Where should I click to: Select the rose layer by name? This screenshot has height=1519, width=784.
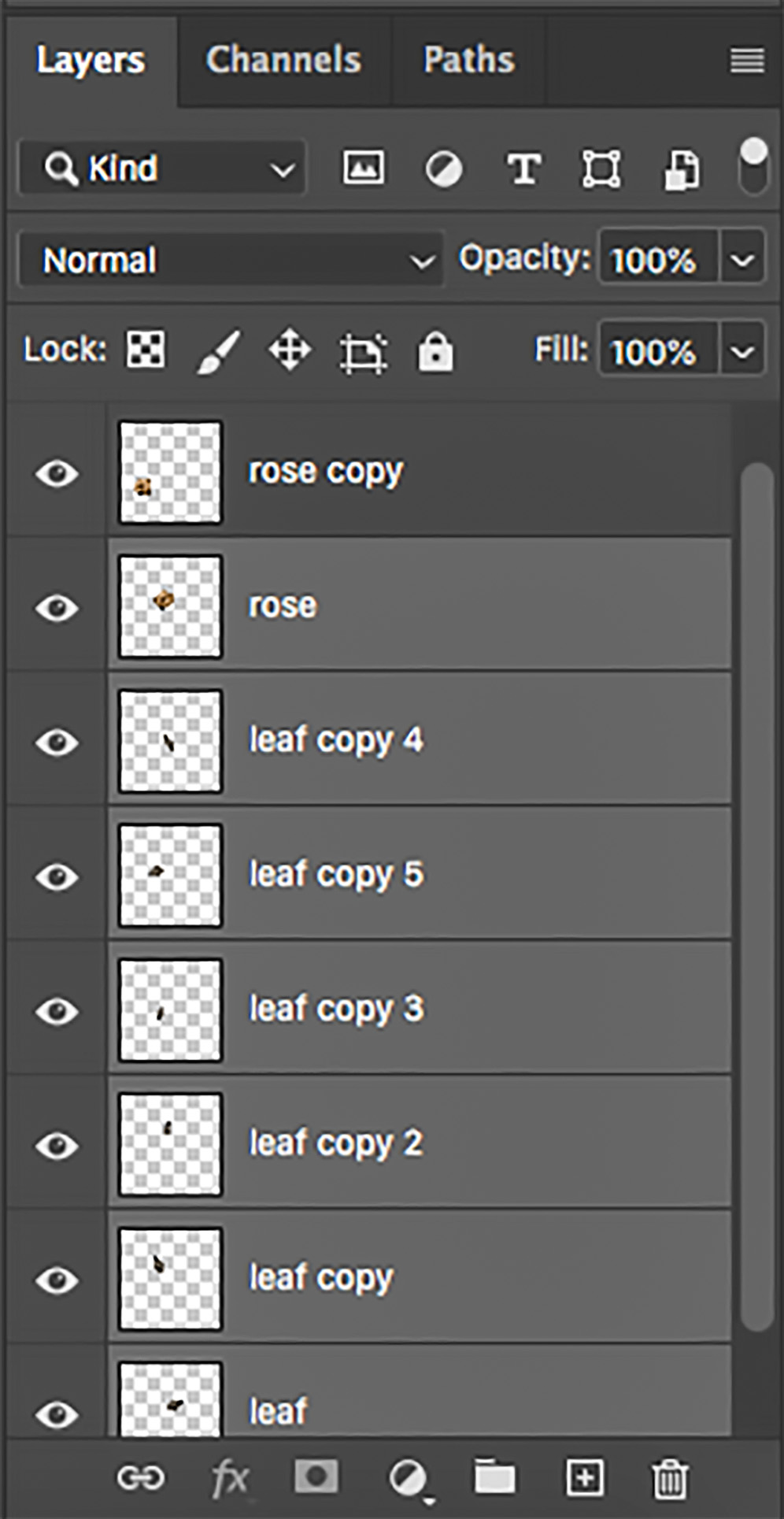(x=283, y=606)
